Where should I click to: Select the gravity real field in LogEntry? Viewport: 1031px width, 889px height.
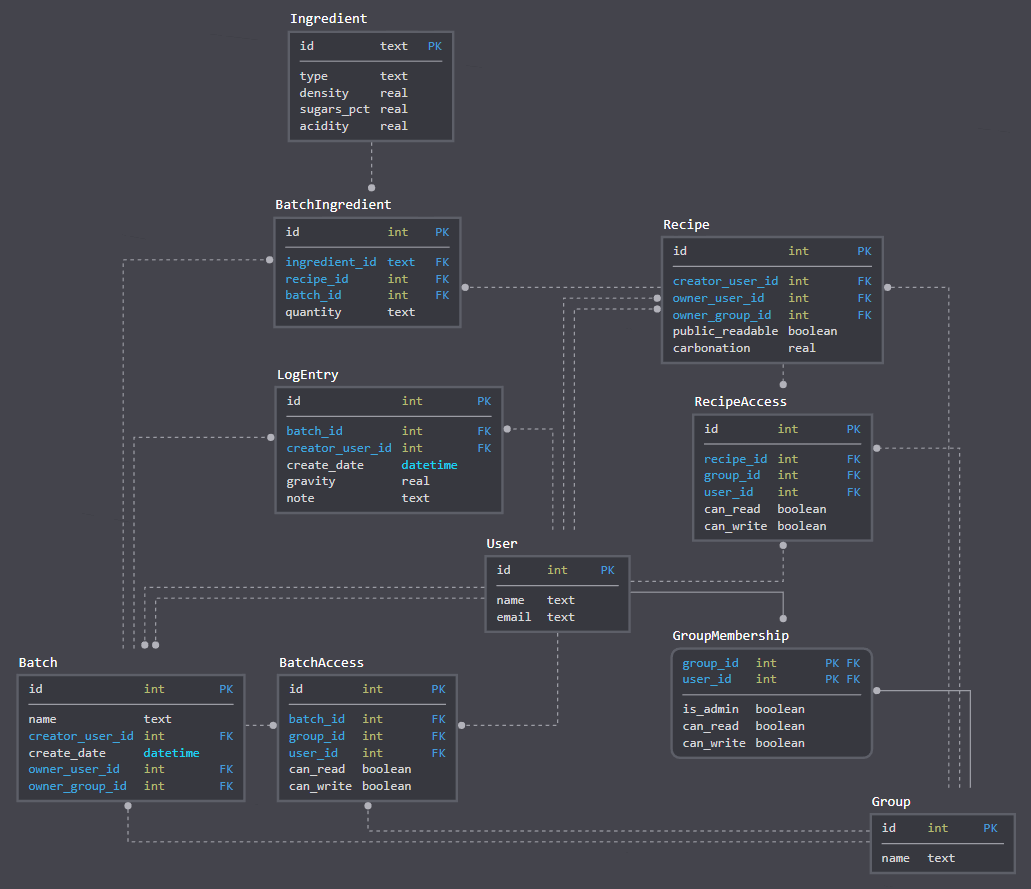tap(312, 481)
